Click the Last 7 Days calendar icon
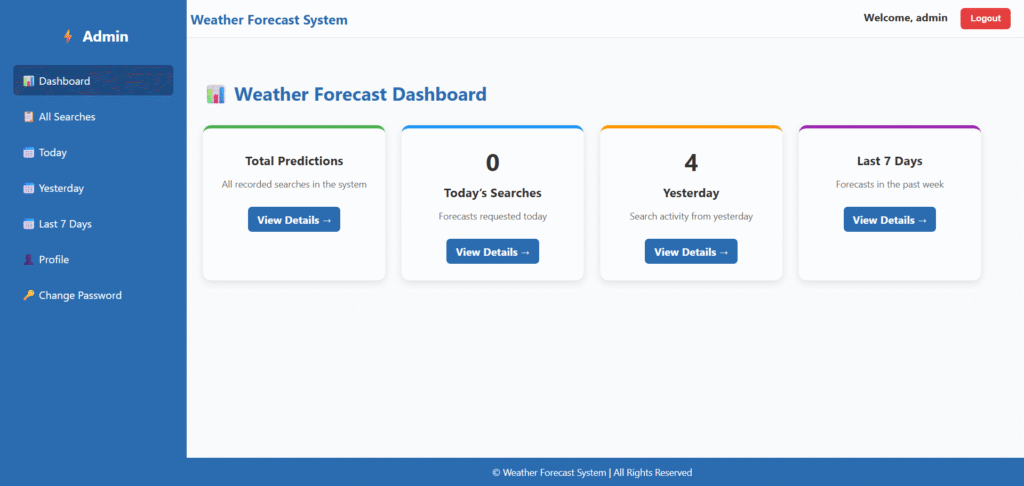This screenshot has height=486, width=1024. [29, 224]
